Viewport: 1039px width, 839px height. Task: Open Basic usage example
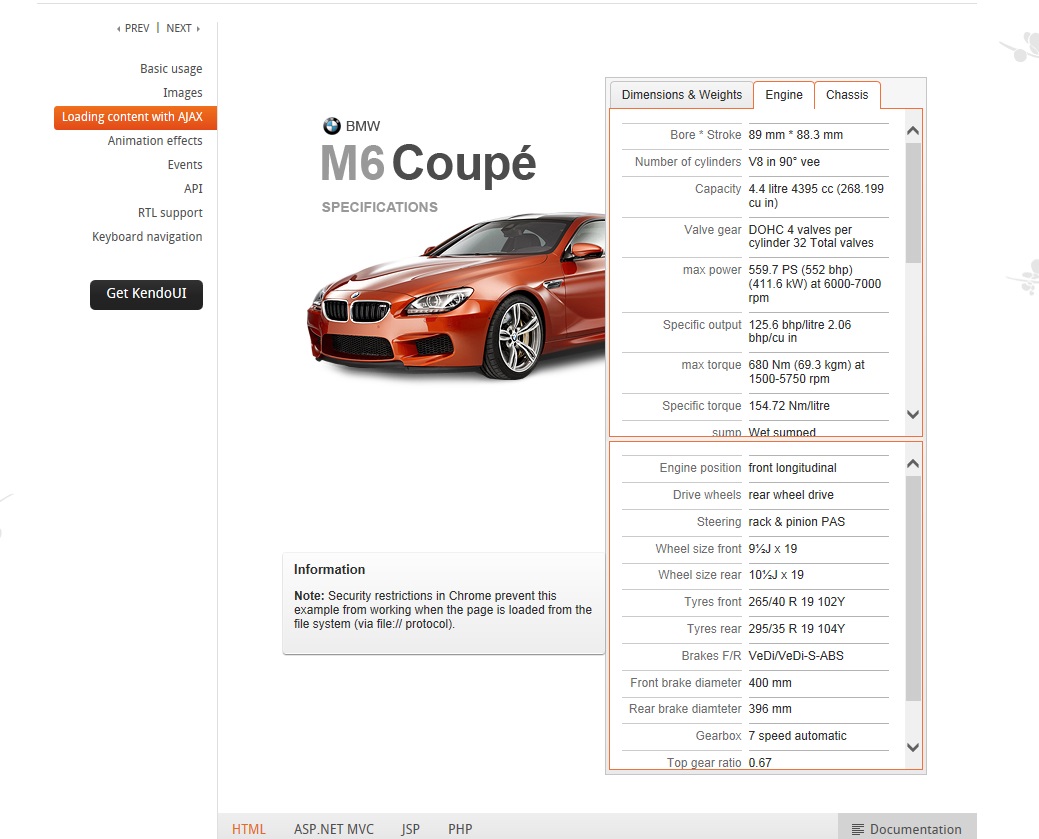tap(171, 69)
